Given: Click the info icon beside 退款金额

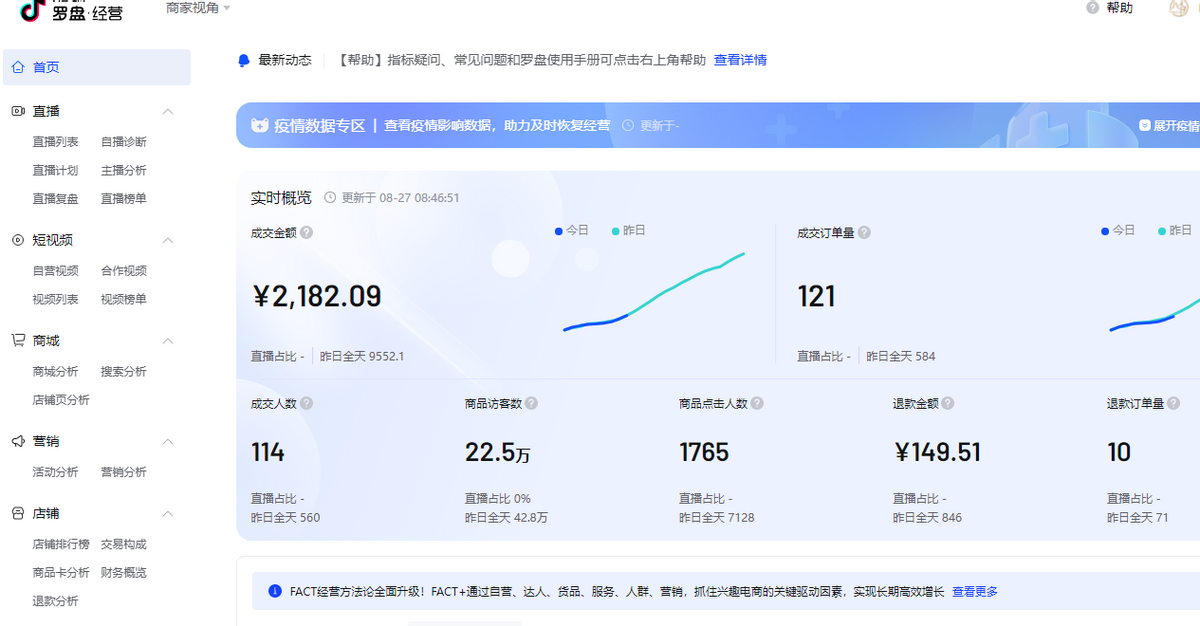Looking at the screenshot, I should (947, 404).
